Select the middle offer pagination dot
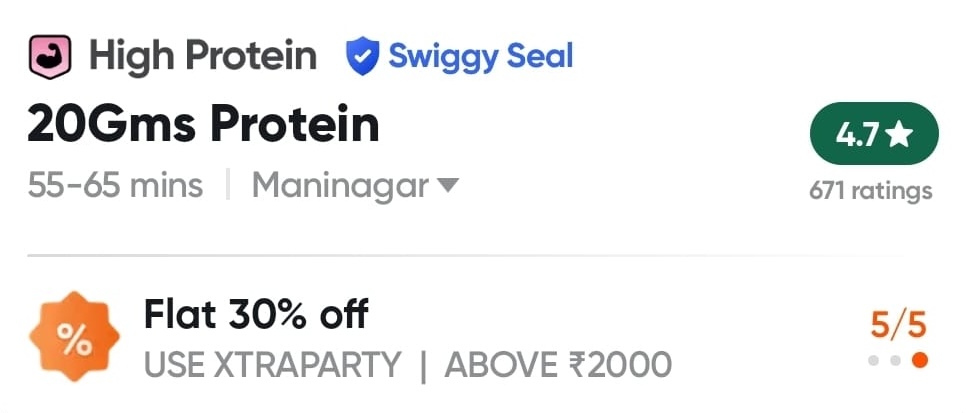This screenshot has width=966, height=413. coord(895,360)
